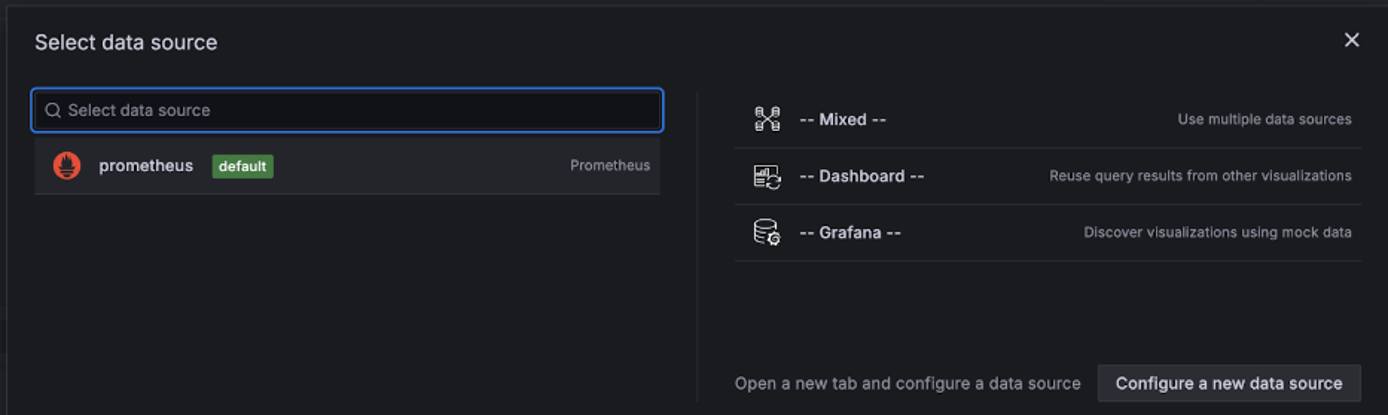Click the Prometheus type label at row end
This screenshot has height=415, width=1388.
pos(609,166)
